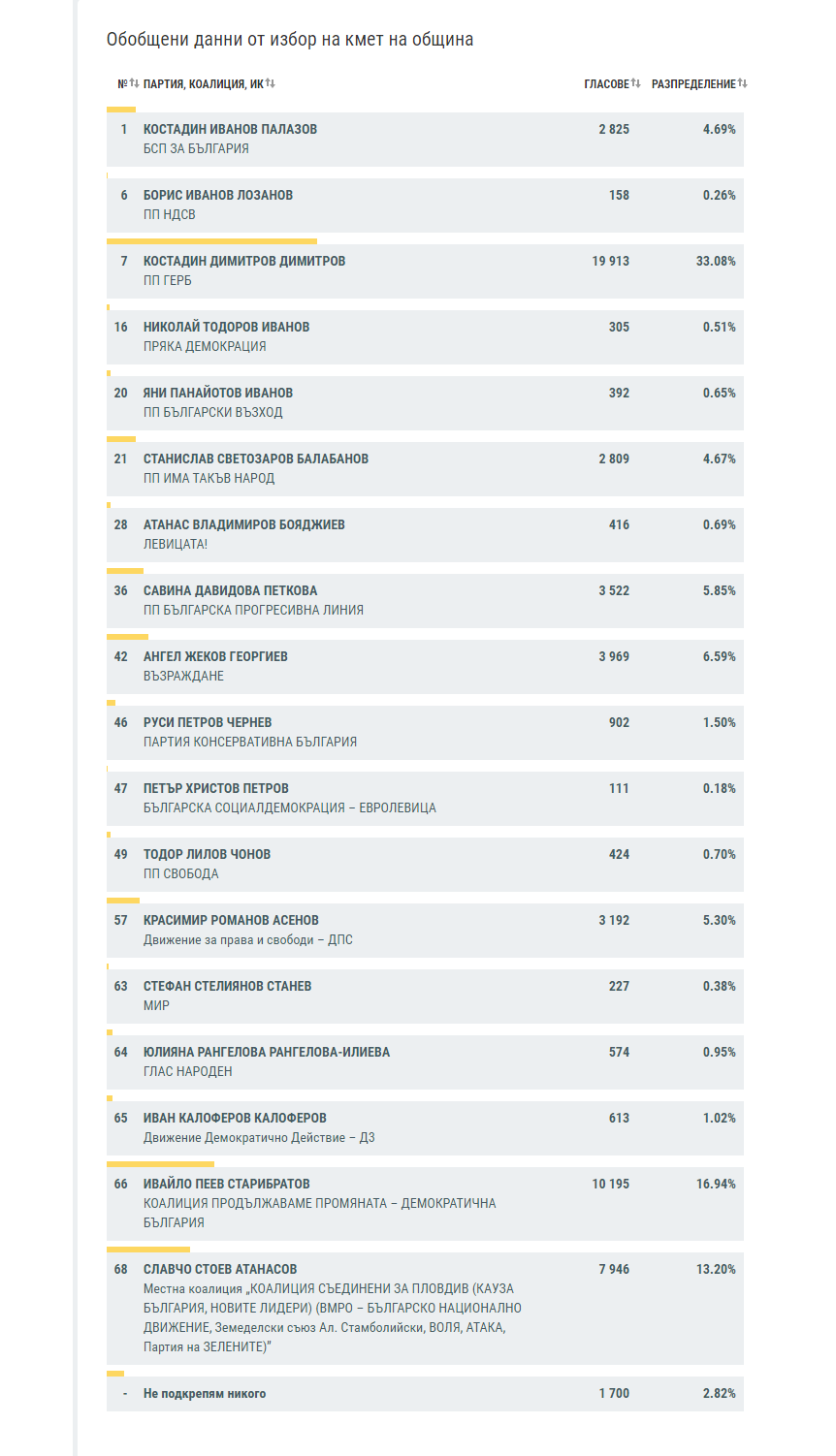Click the yellow bar above ПП ГЕРБ row
Image resolution: width=836 pixels, height=1456 pixels.
coord(211,240)
